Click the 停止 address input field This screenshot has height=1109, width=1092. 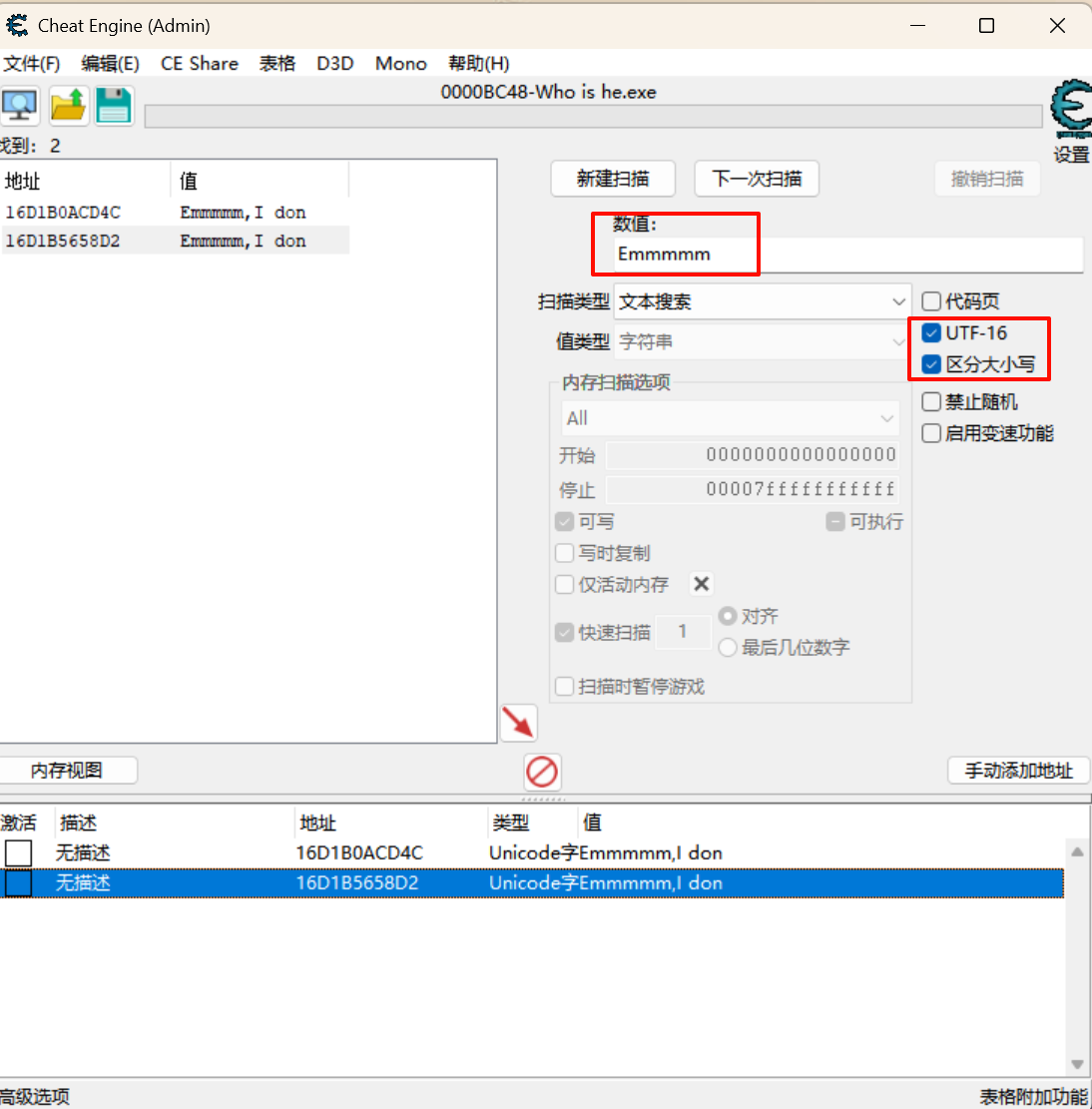click(x=753, y=489)
